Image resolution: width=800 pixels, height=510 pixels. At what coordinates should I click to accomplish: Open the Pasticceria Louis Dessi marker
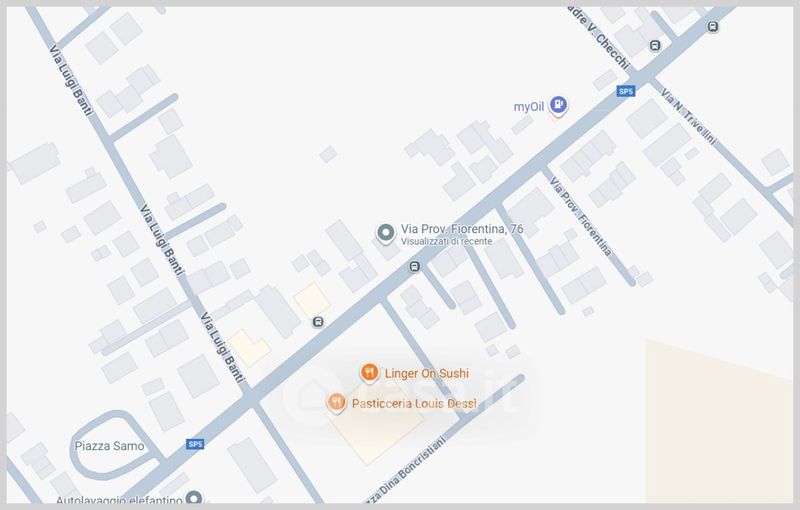(x=336, y=402)
